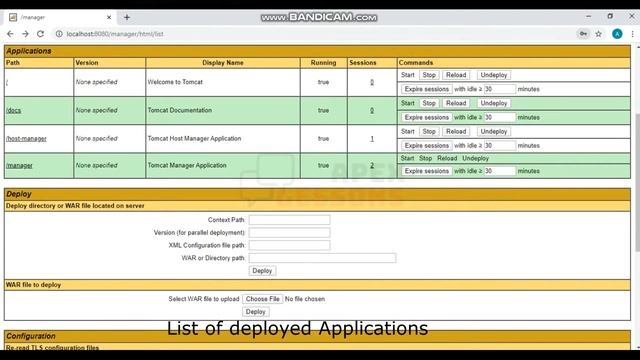This screenshot has height=360, width=640.
Task: Open Chrome's three-dot menu
Action: [x=632, y=34]
